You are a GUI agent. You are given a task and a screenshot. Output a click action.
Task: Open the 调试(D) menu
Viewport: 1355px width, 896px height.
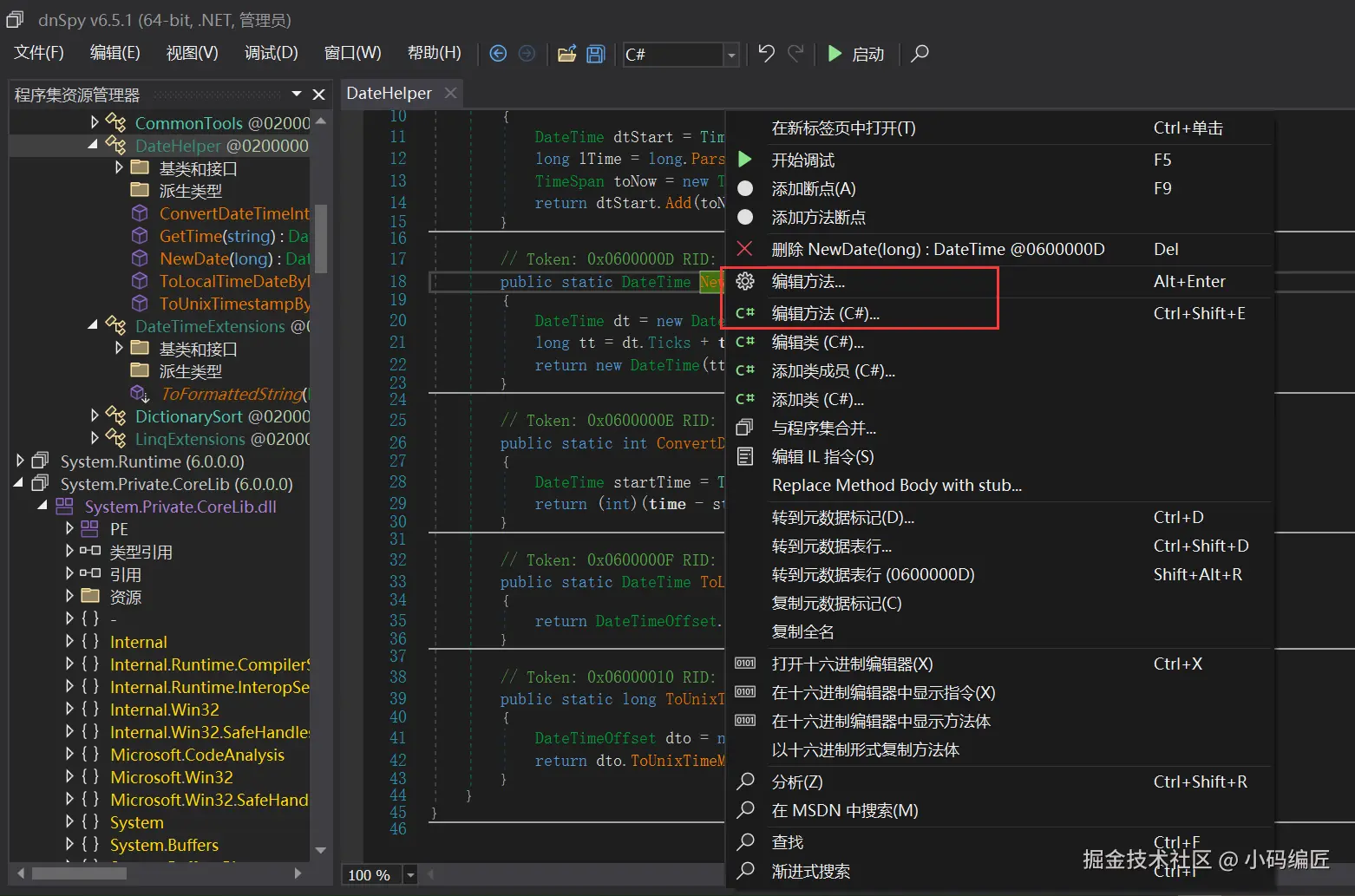(x=271, y=53)
